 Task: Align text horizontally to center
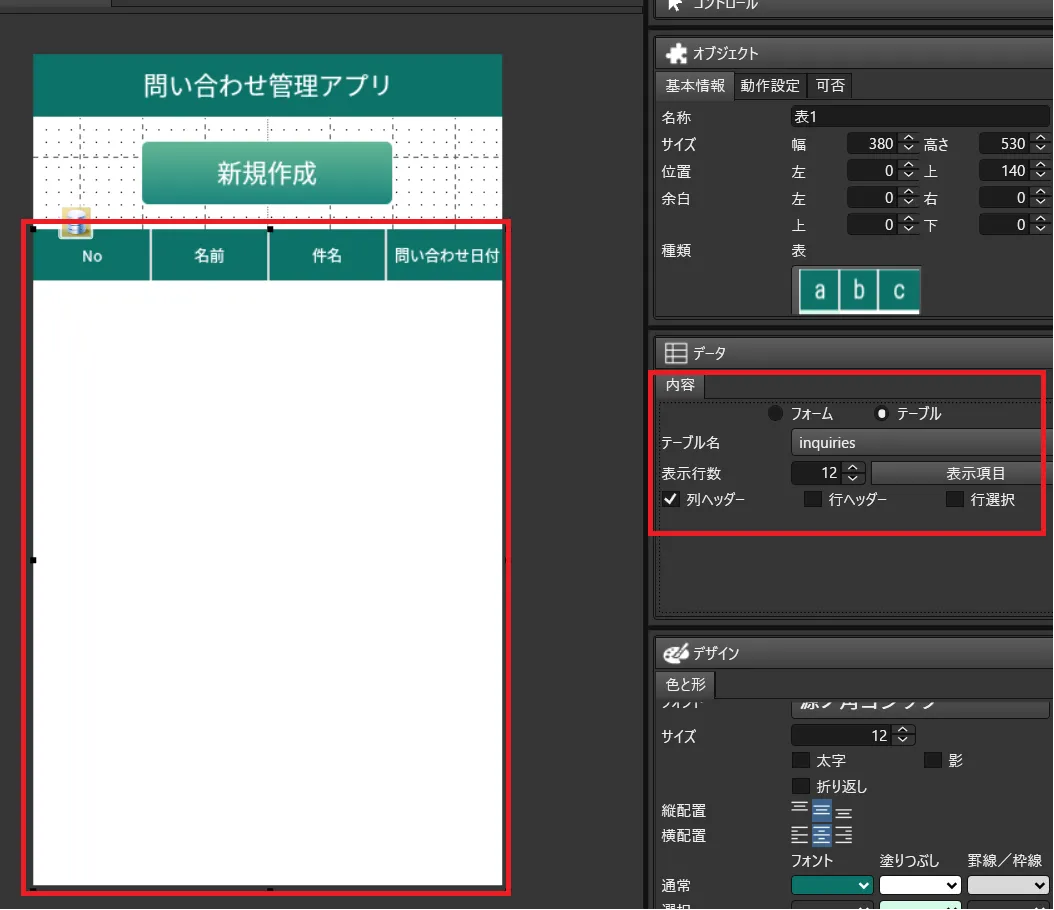(x=821, y=835)
